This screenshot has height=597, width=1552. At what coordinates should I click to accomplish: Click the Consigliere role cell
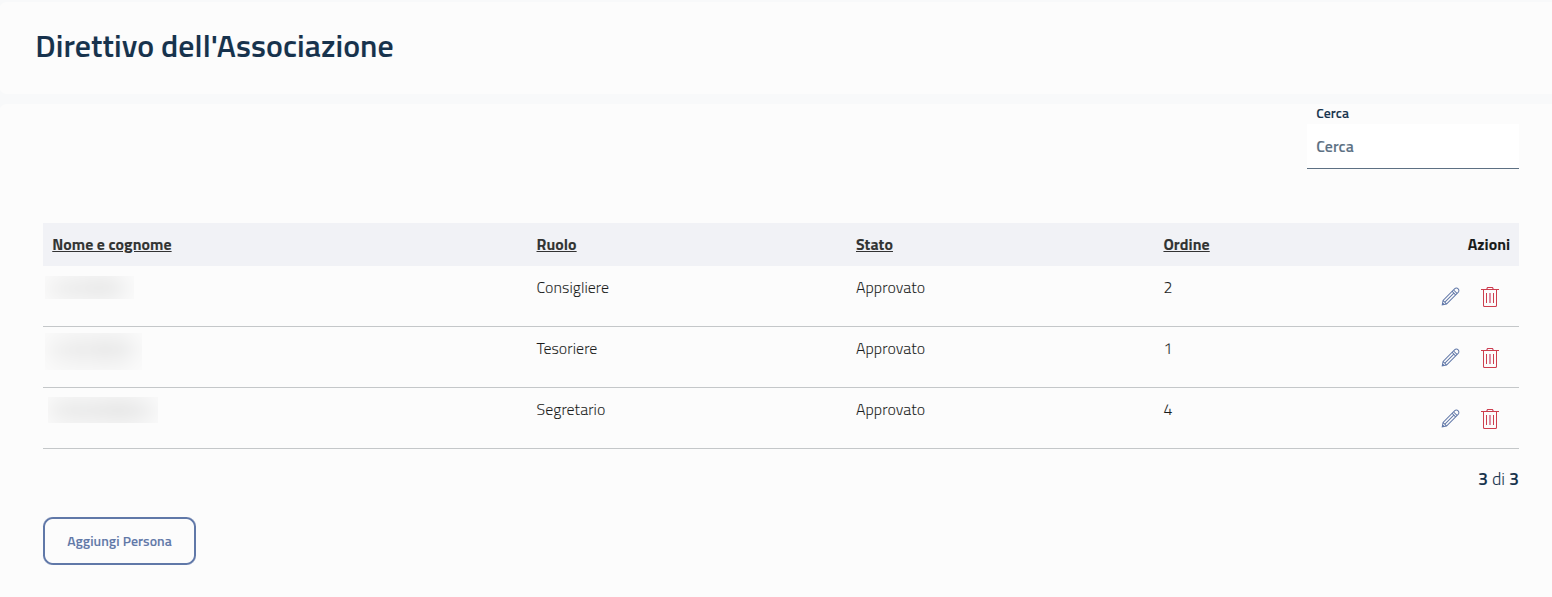573,288
